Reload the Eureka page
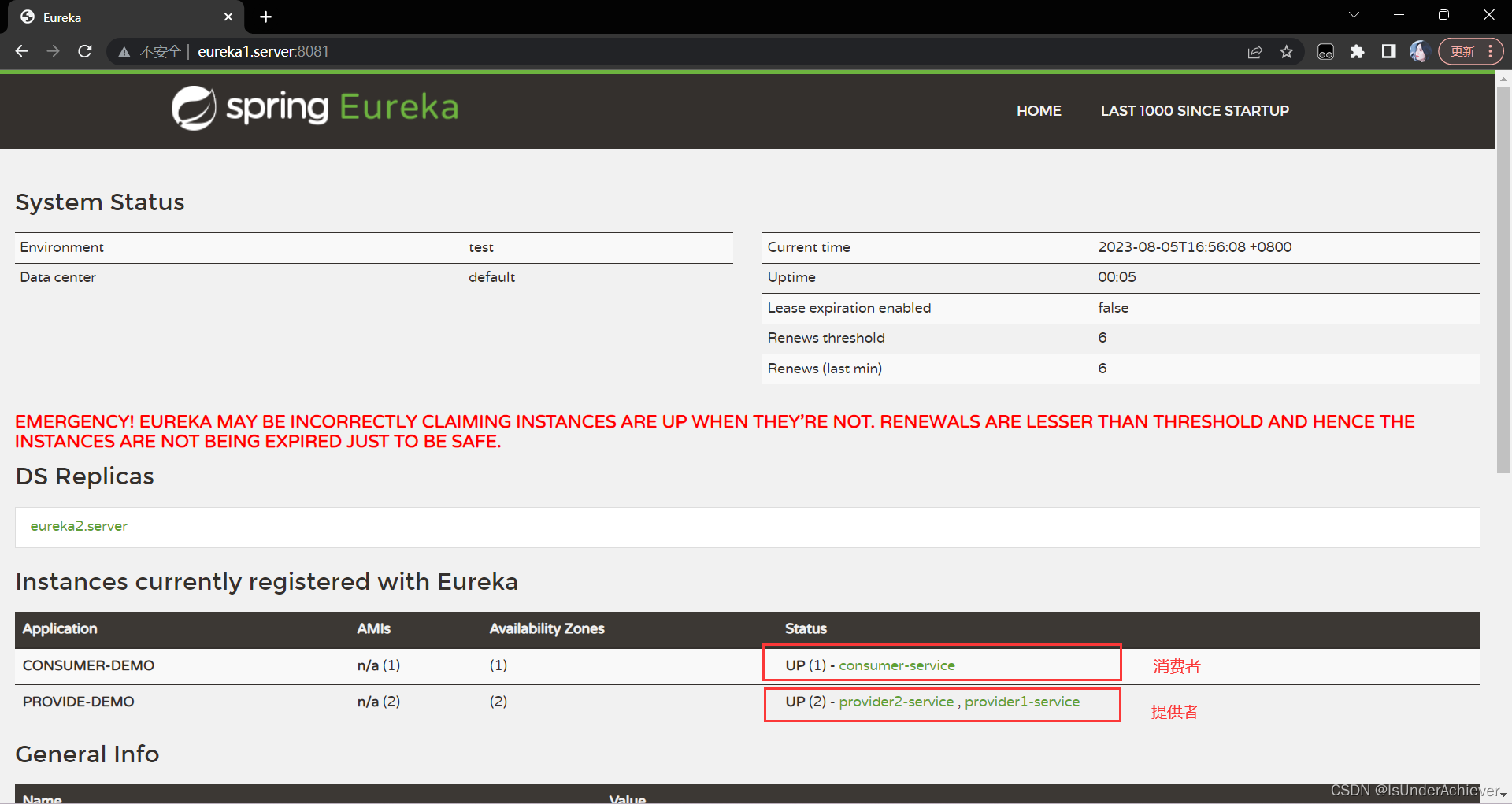This screenshot has height=804, width=1512. click(x=85, y=51)
